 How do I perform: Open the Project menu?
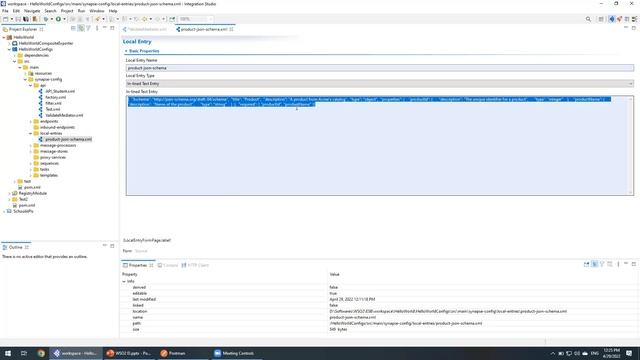point(67,11)
